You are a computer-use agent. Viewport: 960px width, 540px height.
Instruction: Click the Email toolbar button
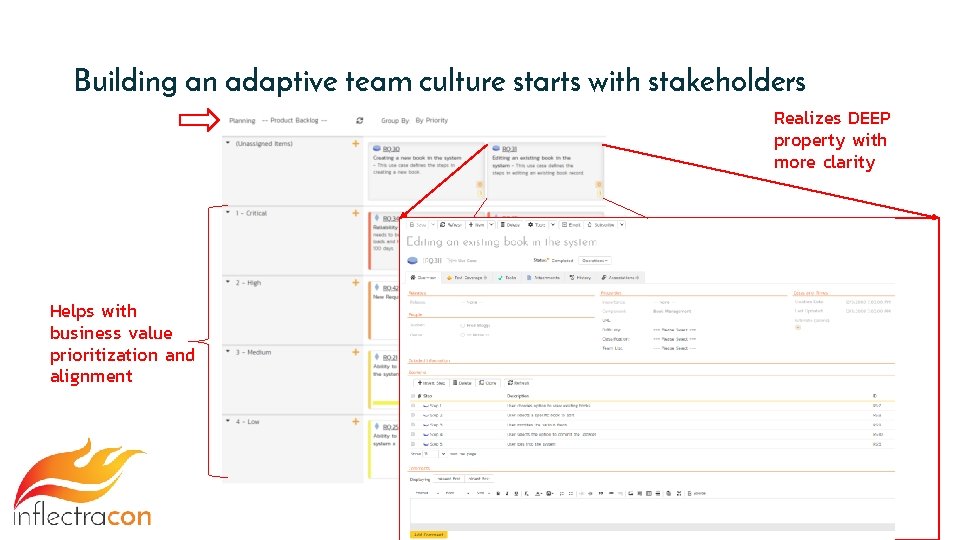pos(571,225)
